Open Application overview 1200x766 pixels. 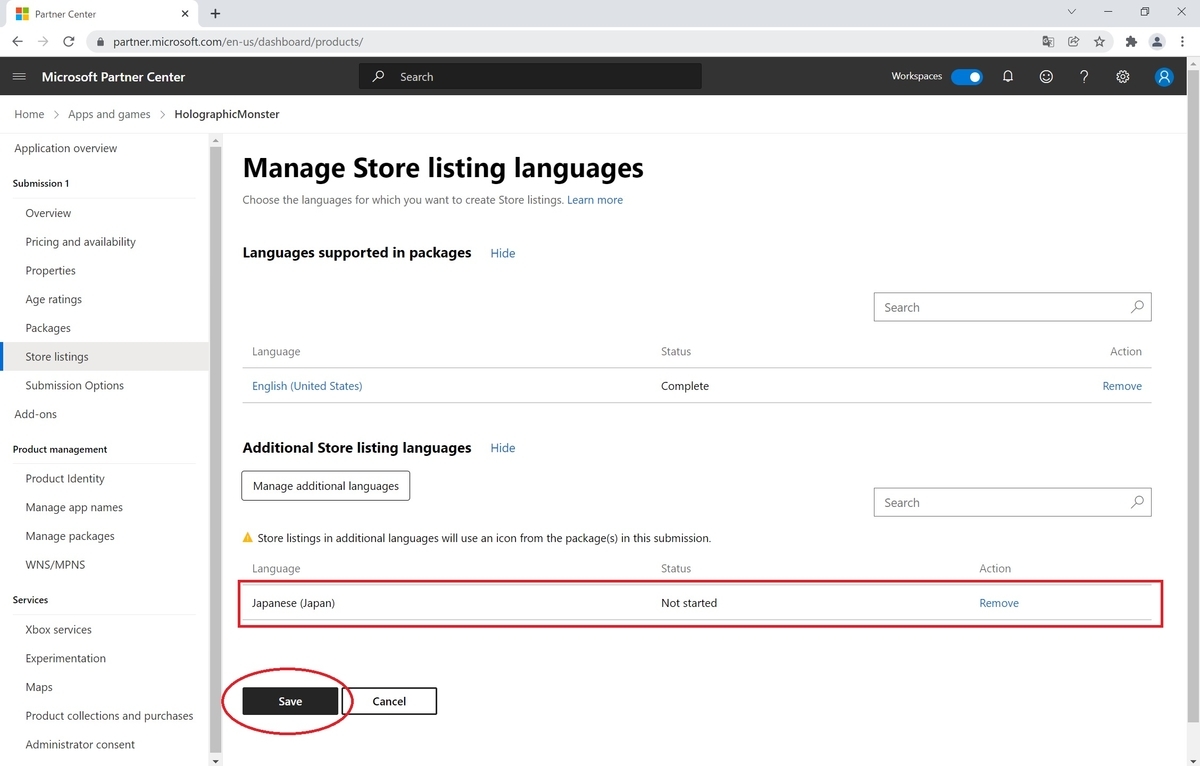coord(66,148)
